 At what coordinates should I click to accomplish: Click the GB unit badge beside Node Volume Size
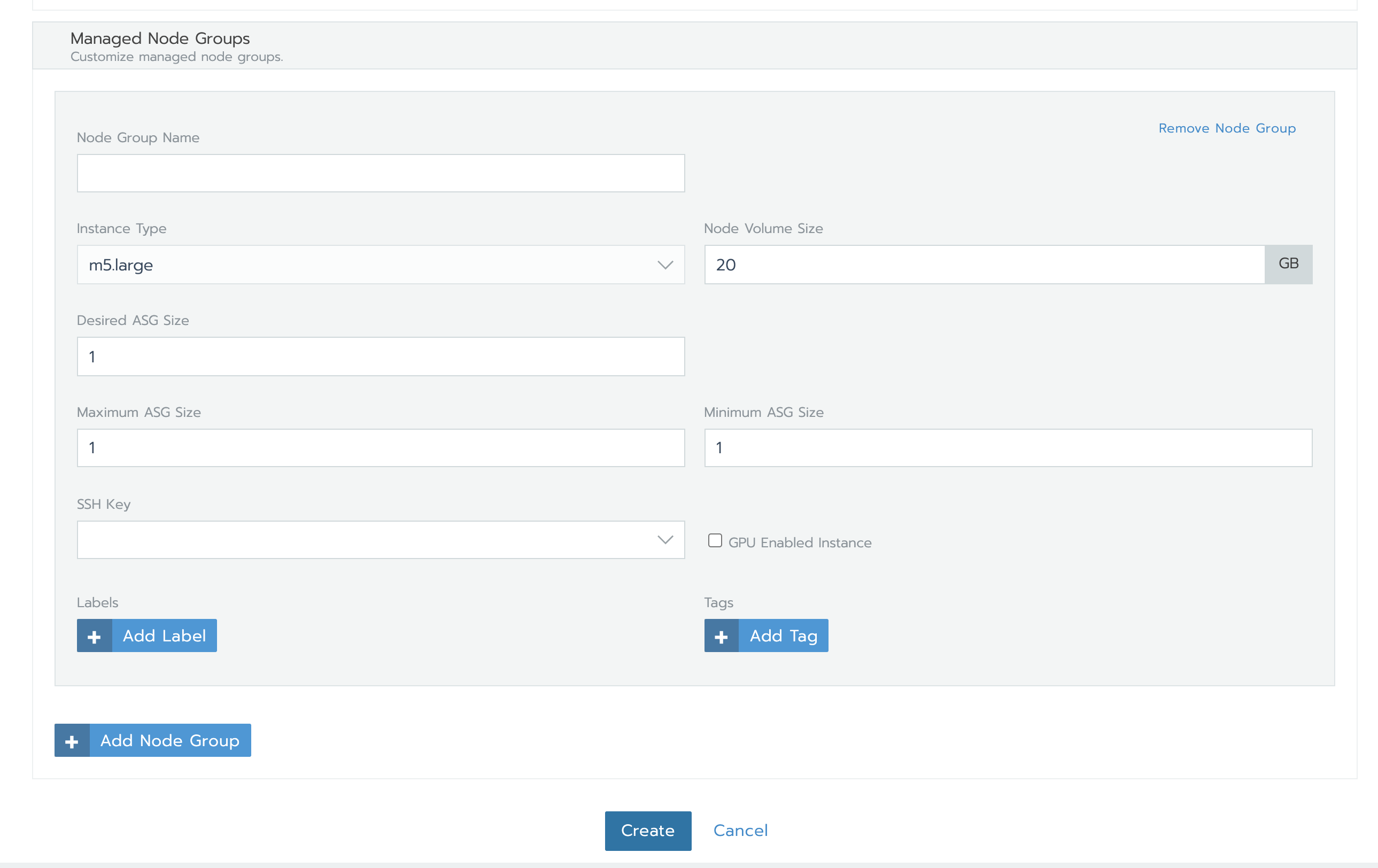(x=1288, y=264)
